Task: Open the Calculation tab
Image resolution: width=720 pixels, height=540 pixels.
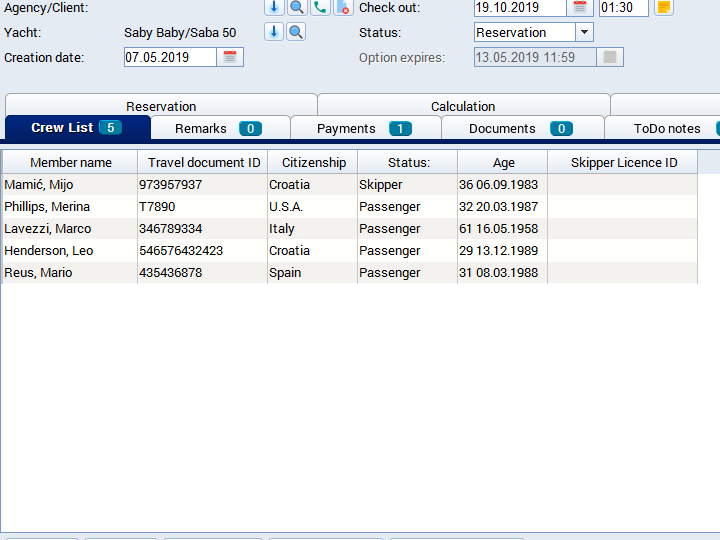Action: tap(463, 106)
